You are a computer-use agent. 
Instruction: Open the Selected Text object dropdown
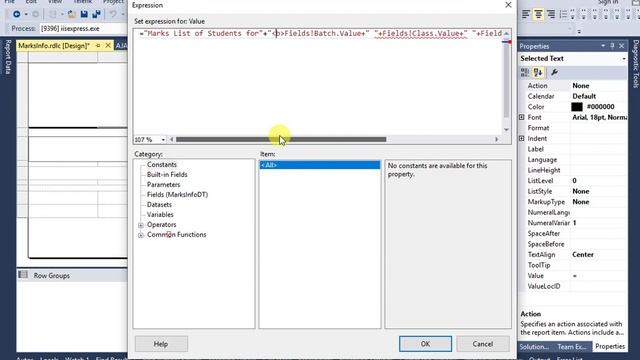pyautogui.click(x=624, y=59)
